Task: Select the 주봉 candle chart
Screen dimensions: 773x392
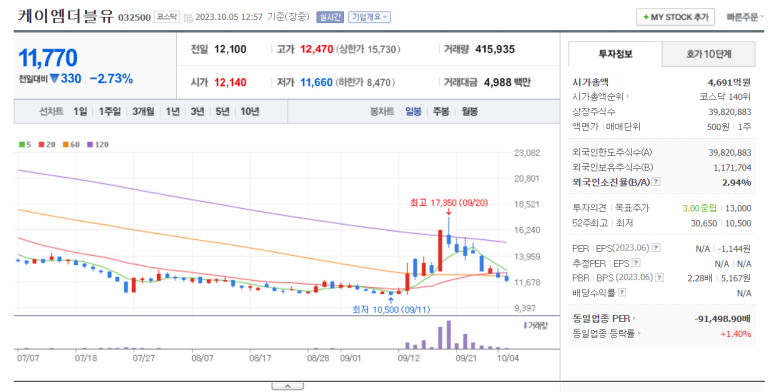Action: coord(441,112)
